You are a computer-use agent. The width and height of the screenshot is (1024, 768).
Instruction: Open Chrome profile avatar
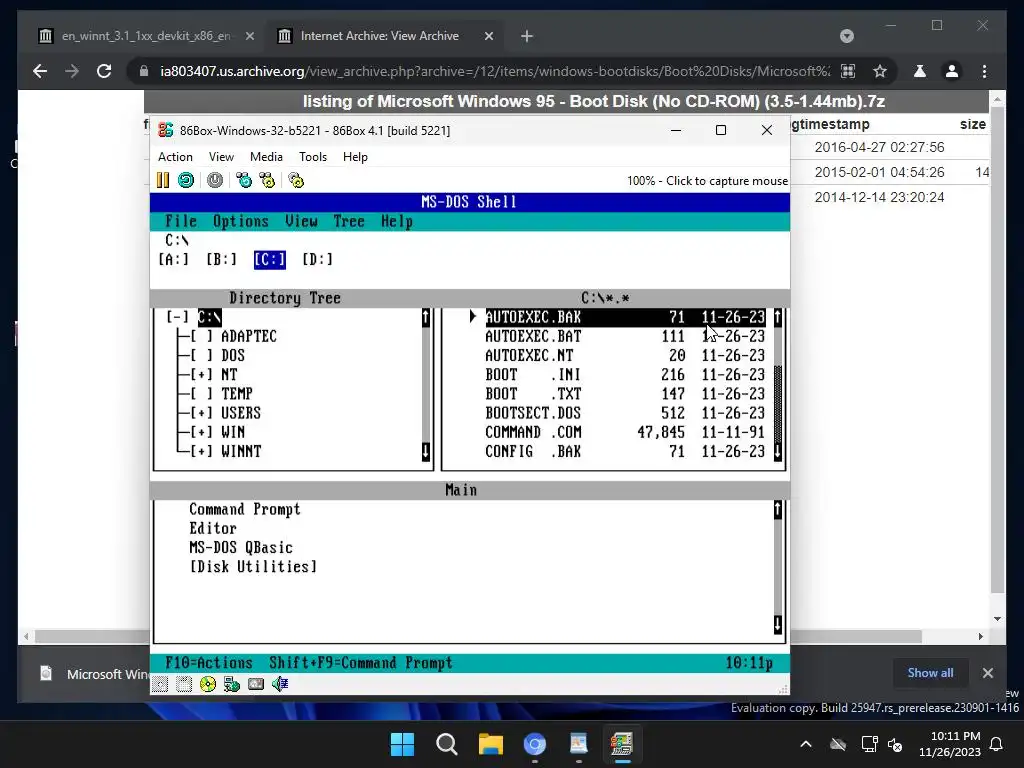[952, 71]
